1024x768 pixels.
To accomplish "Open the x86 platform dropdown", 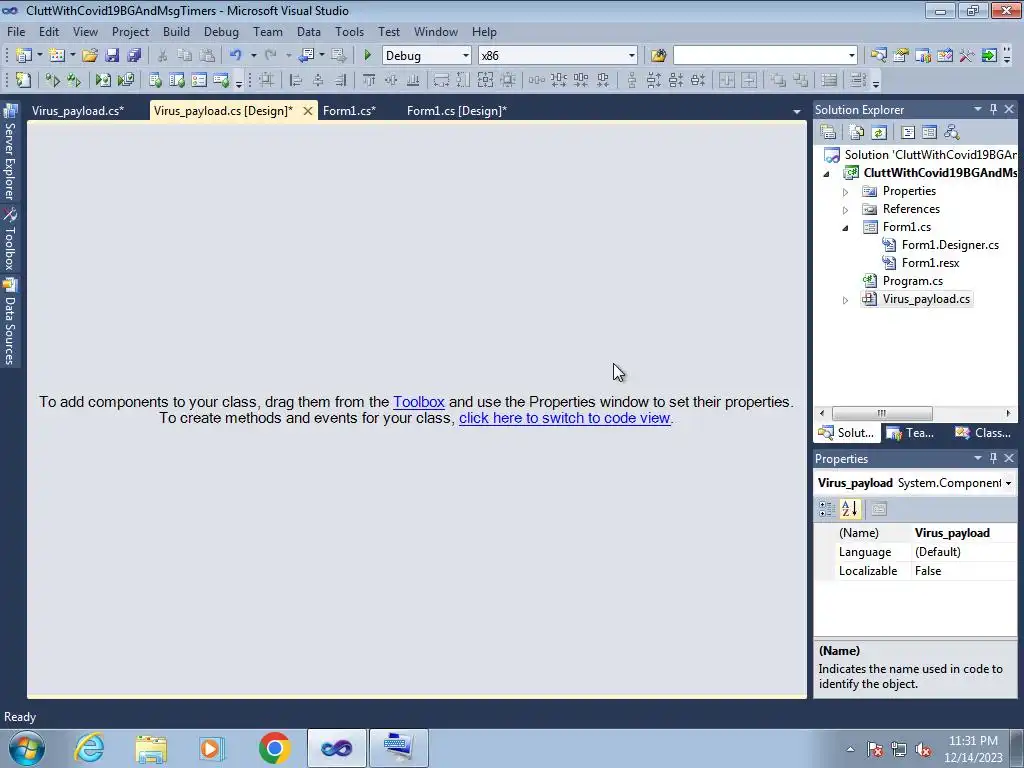I will [632, 56].
